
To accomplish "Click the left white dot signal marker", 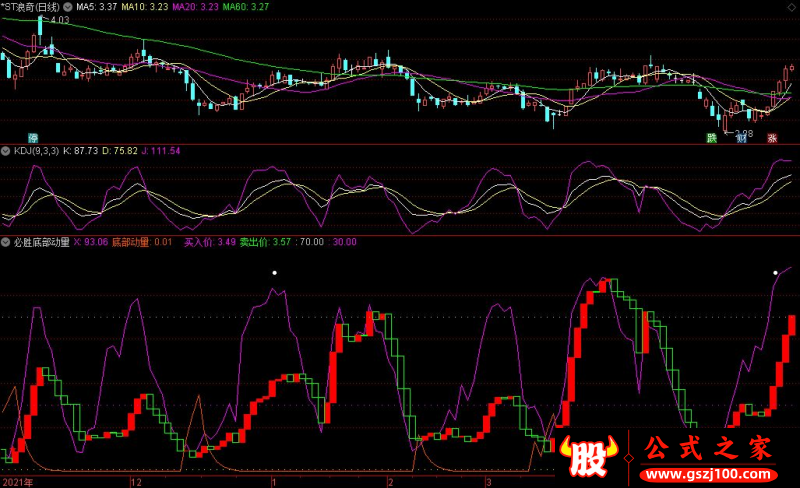I will (x=274, y=273).
